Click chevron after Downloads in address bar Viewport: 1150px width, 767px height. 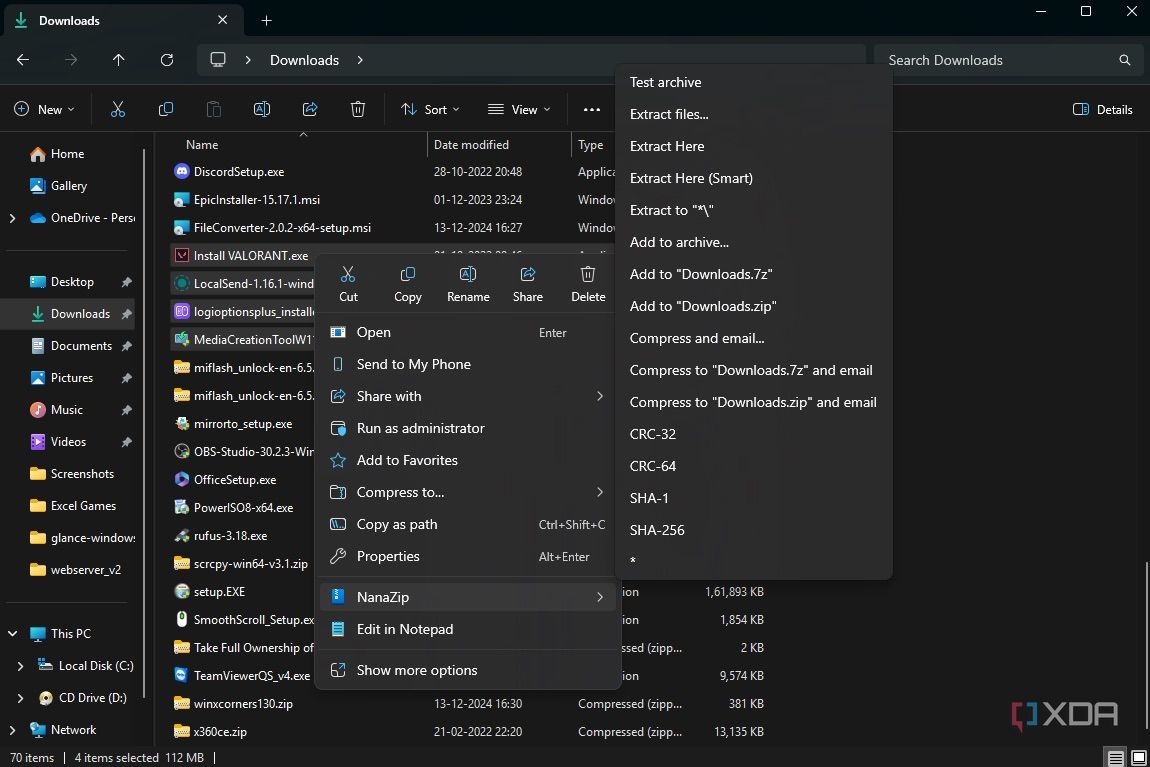point(360,60)
